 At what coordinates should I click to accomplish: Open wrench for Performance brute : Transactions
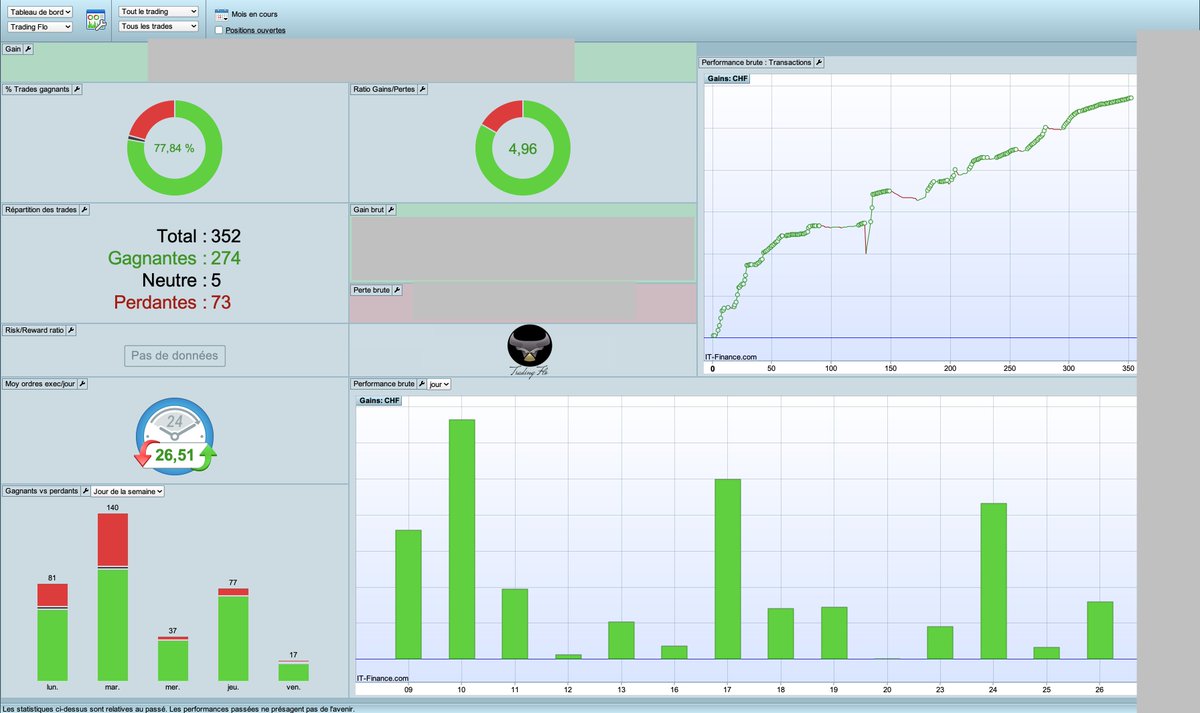point(819,62)
